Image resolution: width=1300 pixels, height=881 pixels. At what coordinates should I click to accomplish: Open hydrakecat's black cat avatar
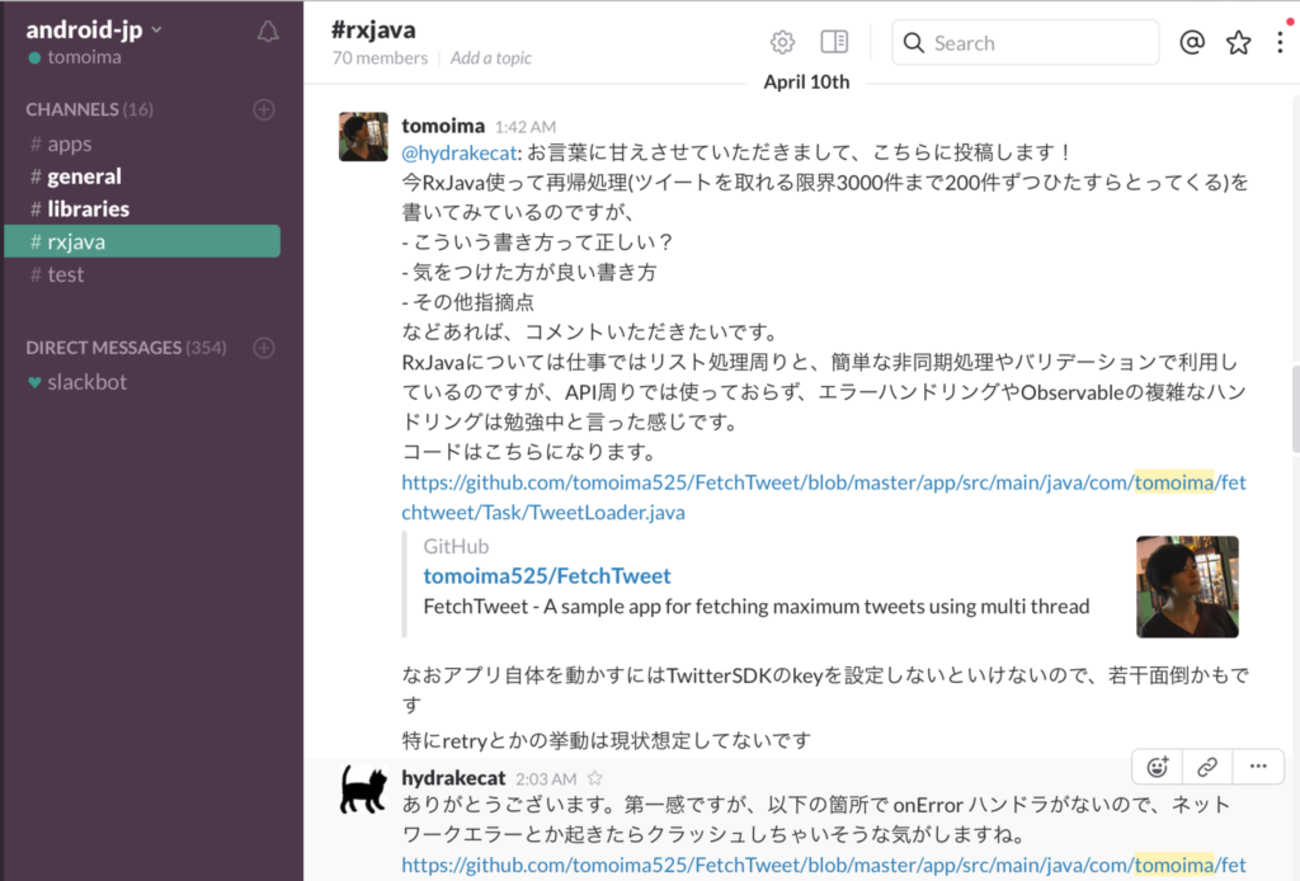click(x=363, y=790)
